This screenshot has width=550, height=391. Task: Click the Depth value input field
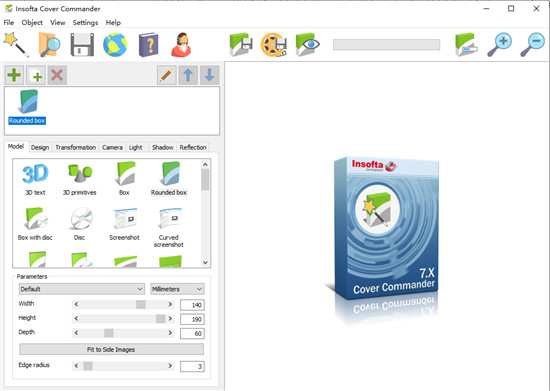192,333
